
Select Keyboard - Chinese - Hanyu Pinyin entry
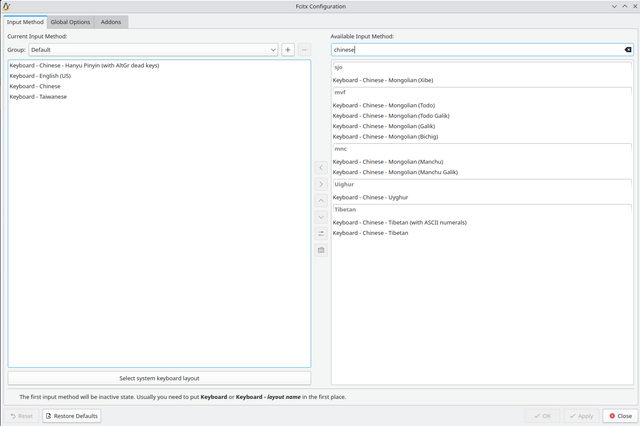point(159,66)
